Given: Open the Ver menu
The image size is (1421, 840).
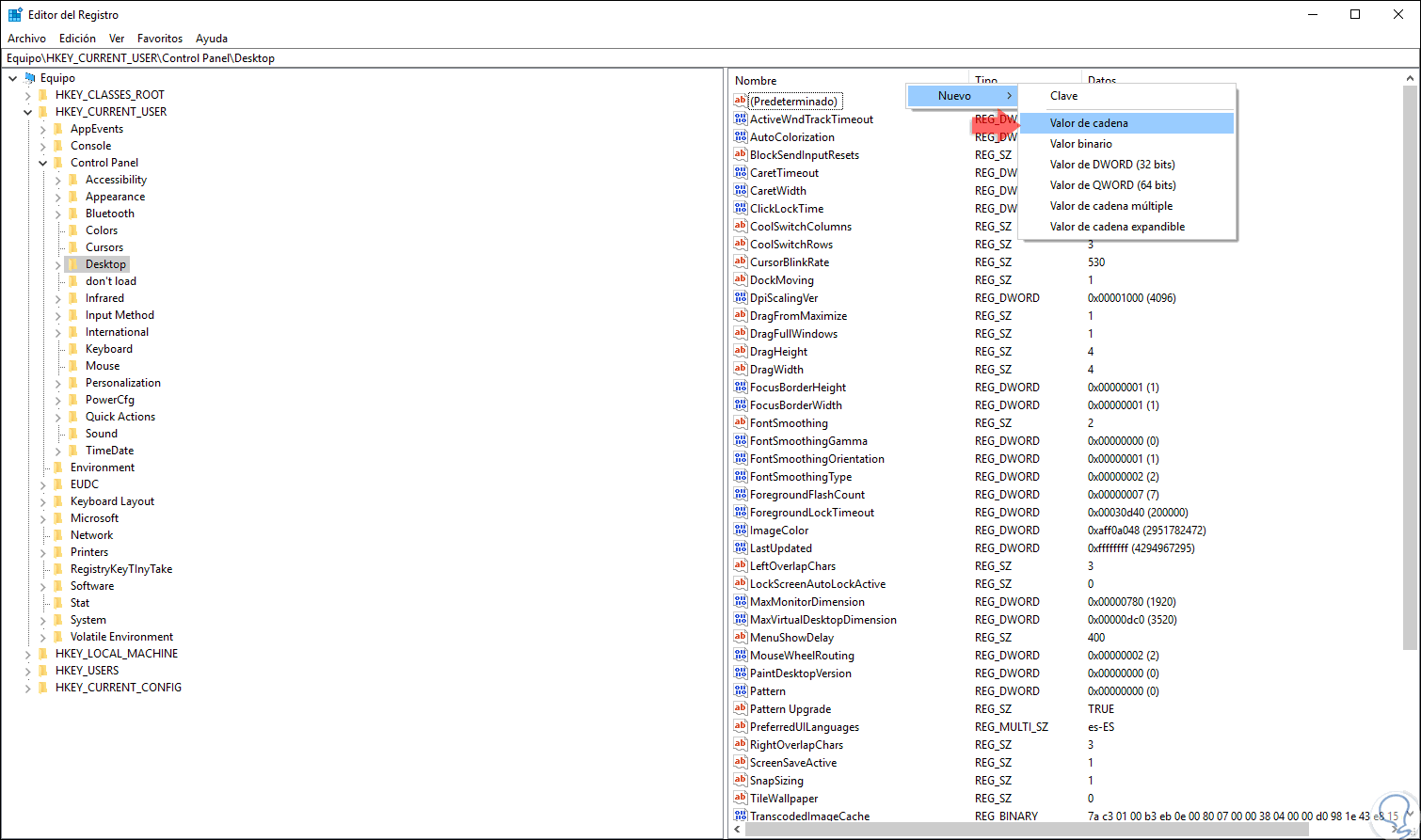Looking at the screenshot, I should point(117,39).
